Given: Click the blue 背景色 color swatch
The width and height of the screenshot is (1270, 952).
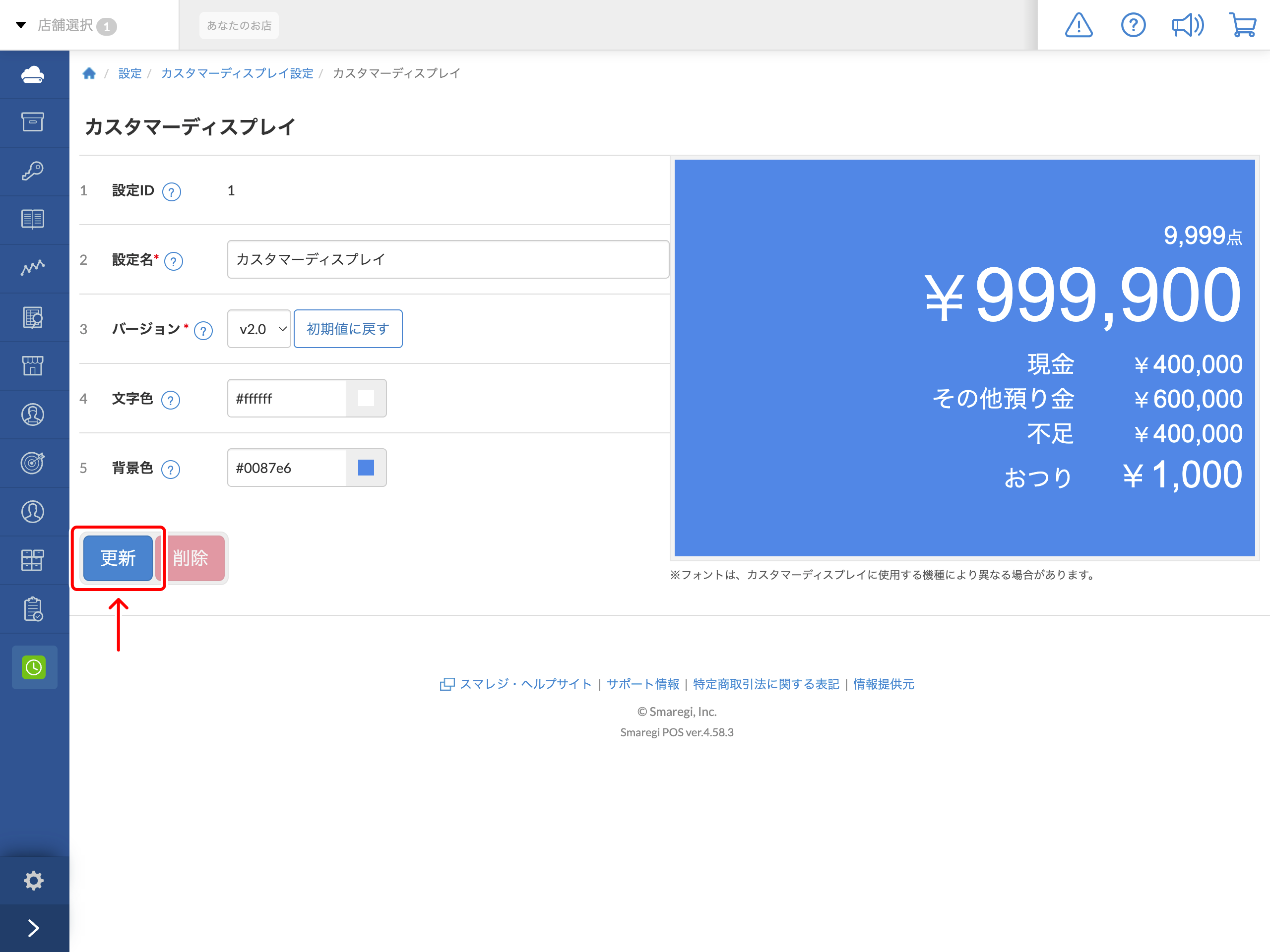Looking at the screenshot, I should pyautogui.click(x=366, y=468).
